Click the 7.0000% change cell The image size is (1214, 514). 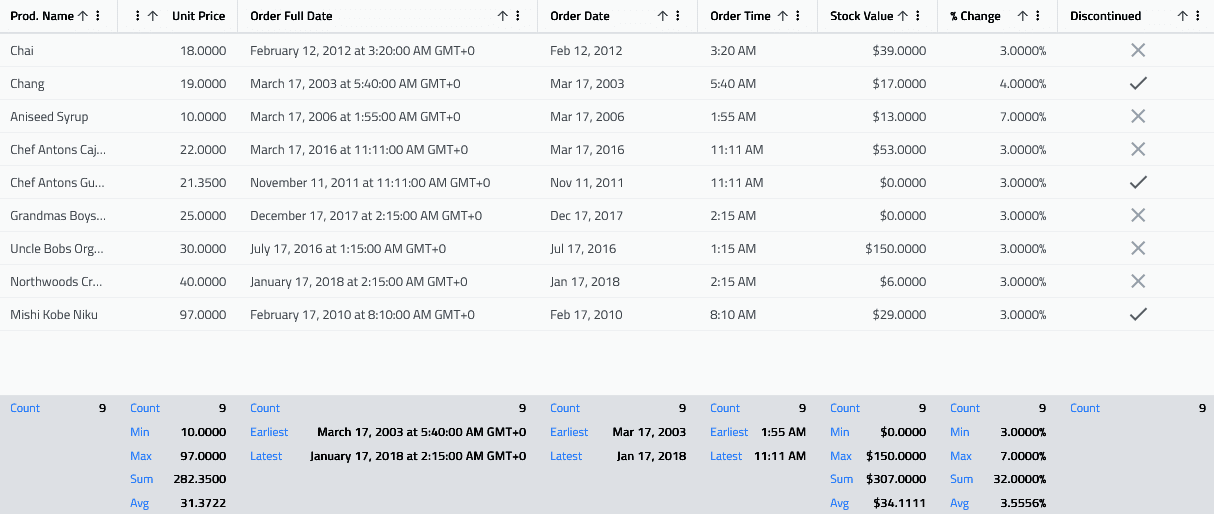point(998,116)
